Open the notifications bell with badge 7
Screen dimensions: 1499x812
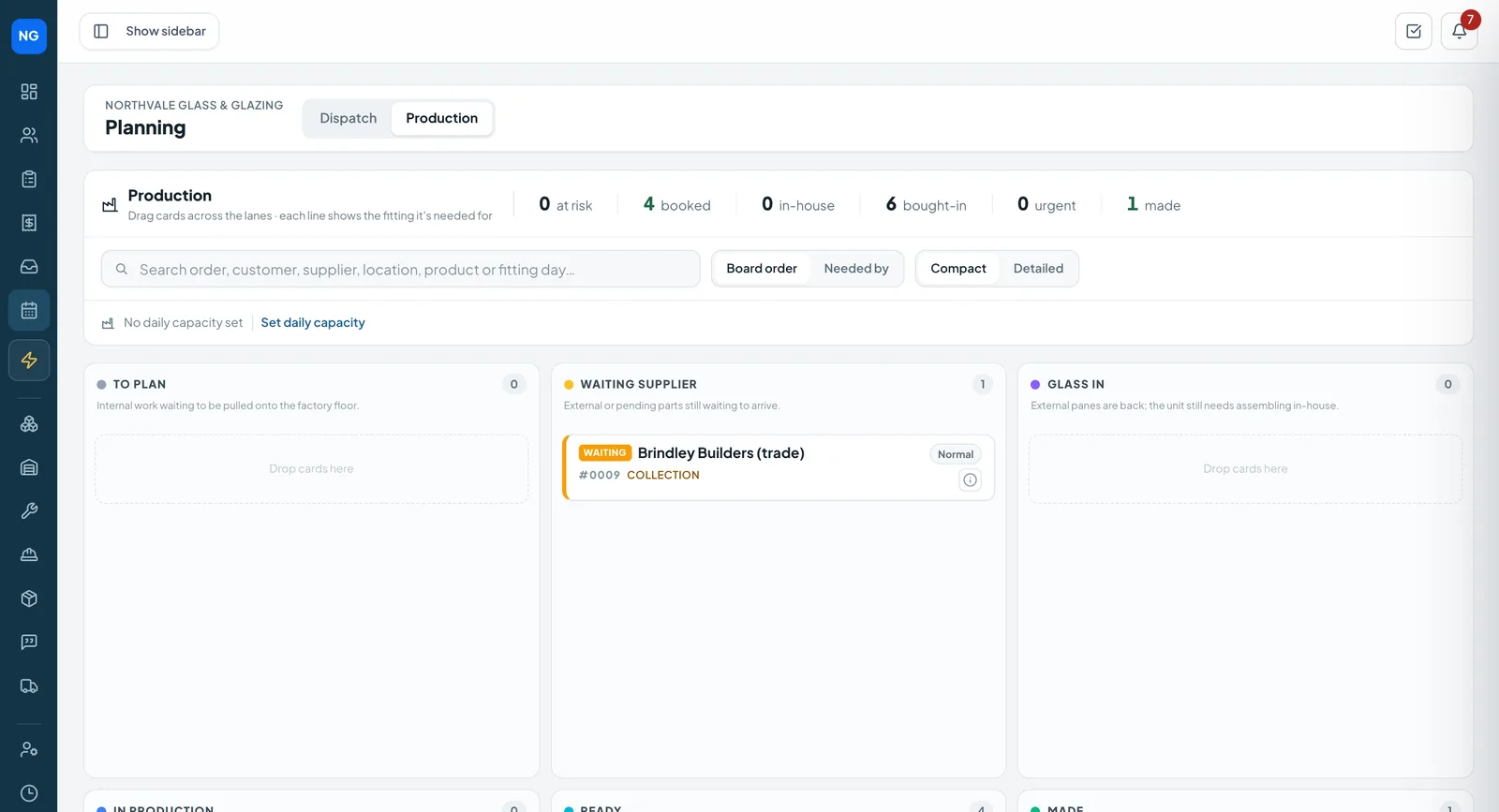(1459, 31)
